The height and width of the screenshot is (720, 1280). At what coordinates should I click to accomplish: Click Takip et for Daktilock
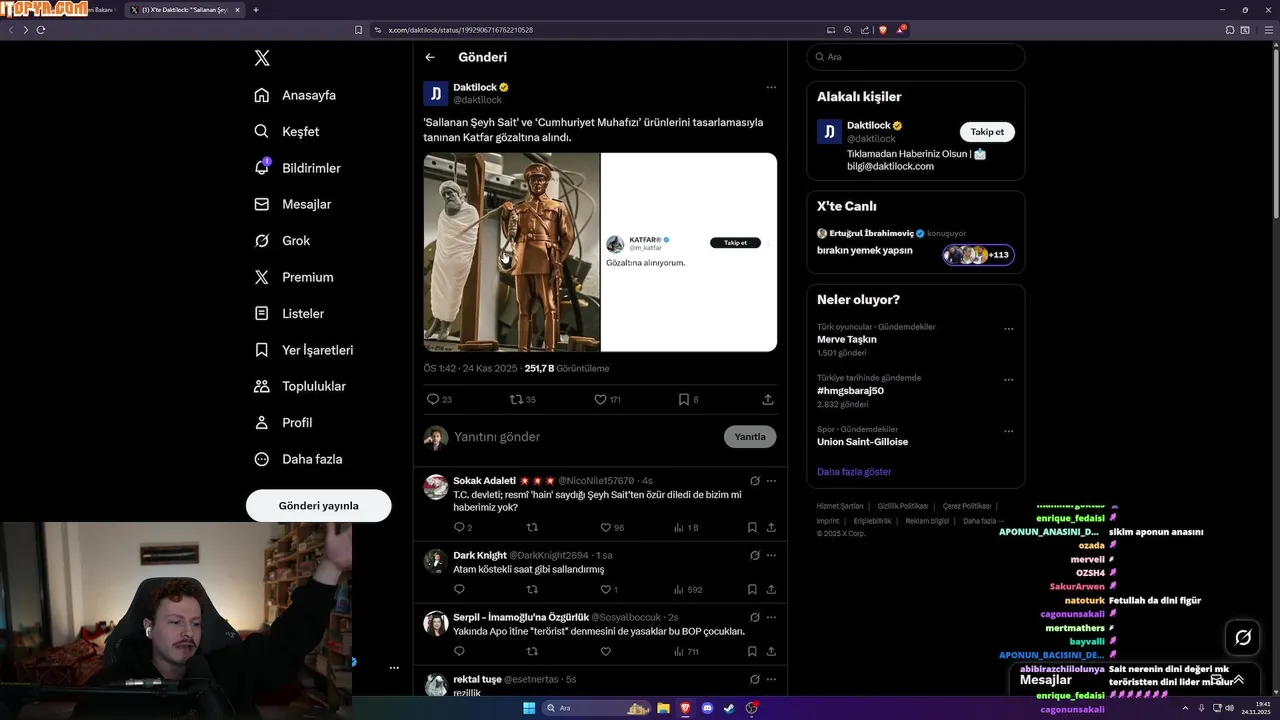click(987, 132)
